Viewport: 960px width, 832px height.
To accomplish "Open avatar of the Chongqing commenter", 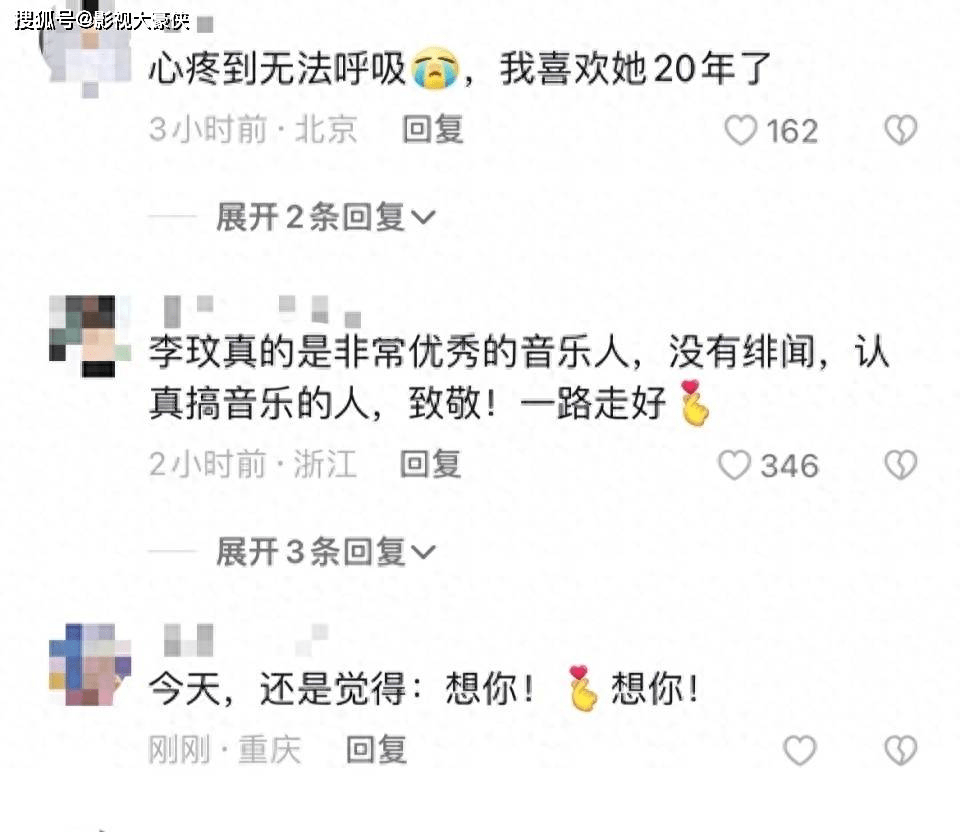I will coord(90,664).
